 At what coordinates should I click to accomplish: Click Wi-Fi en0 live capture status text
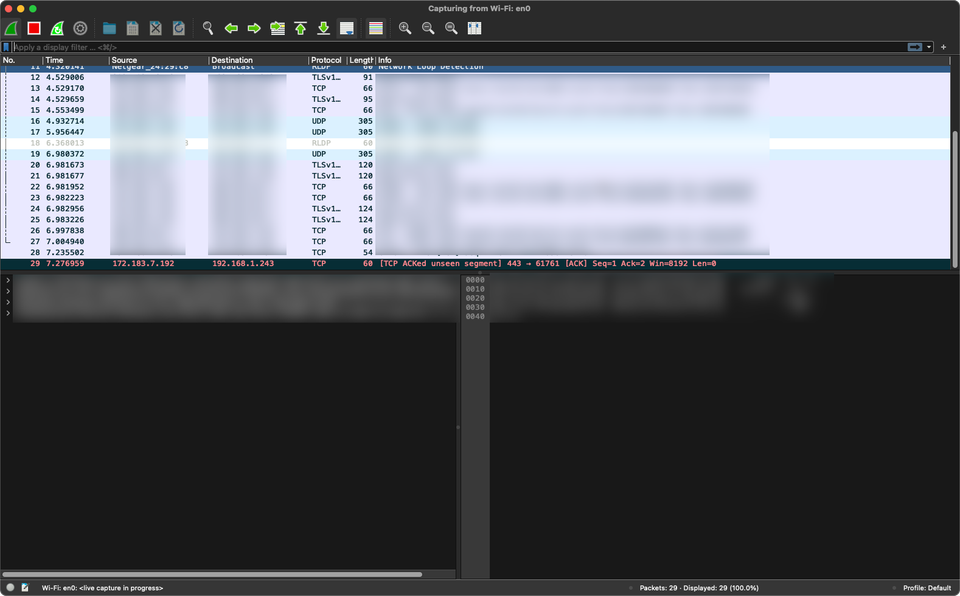tap(102, 587)
